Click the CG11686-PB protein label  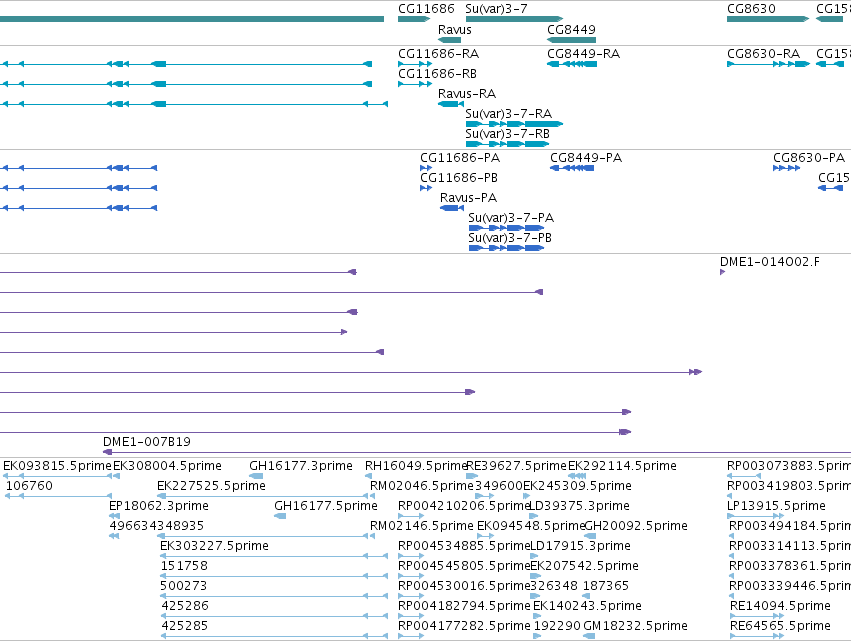[x=459, y=178]
